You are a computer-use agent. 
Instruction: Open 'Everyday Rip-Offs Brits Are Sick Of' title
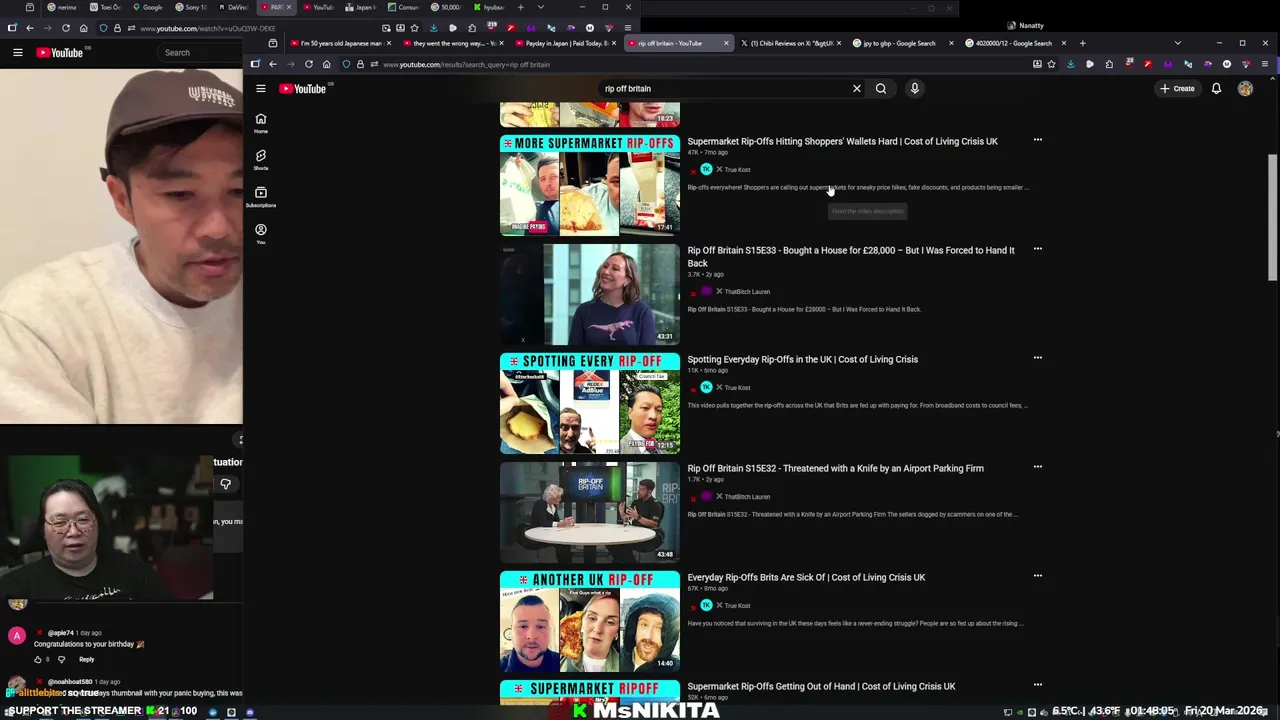[x=806, y=577]
